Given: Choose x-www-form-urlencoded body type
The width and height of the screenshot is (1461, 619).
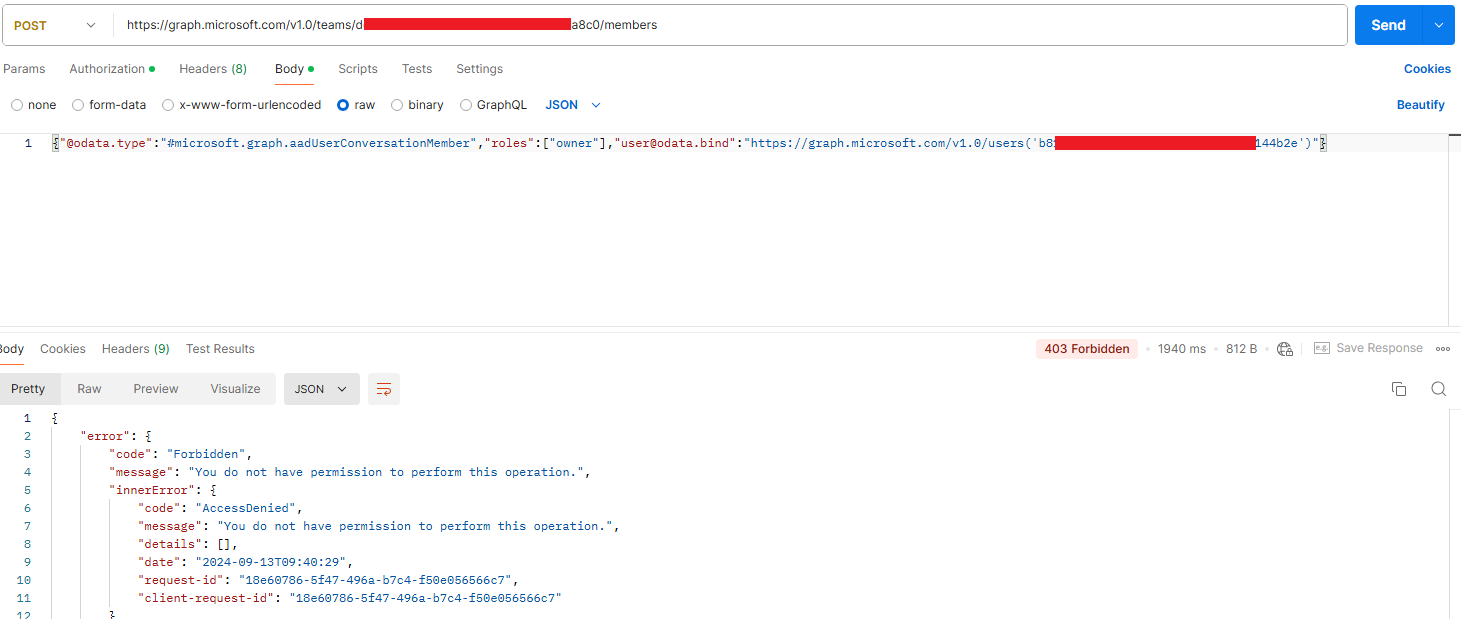Looking at the screenshot, I should tap(242, 105).
